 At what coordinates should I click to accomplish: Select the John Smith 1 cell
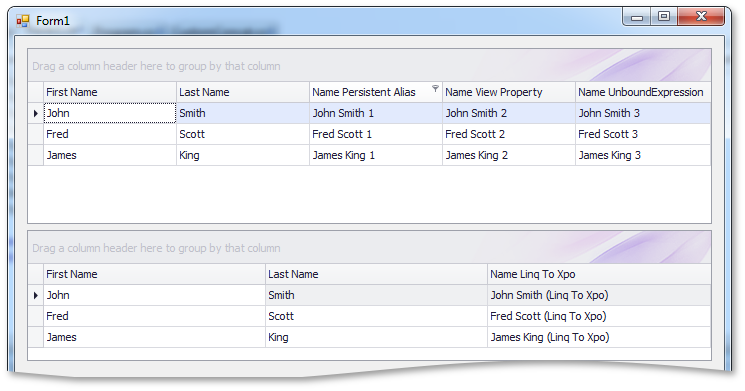click(376, 113)
